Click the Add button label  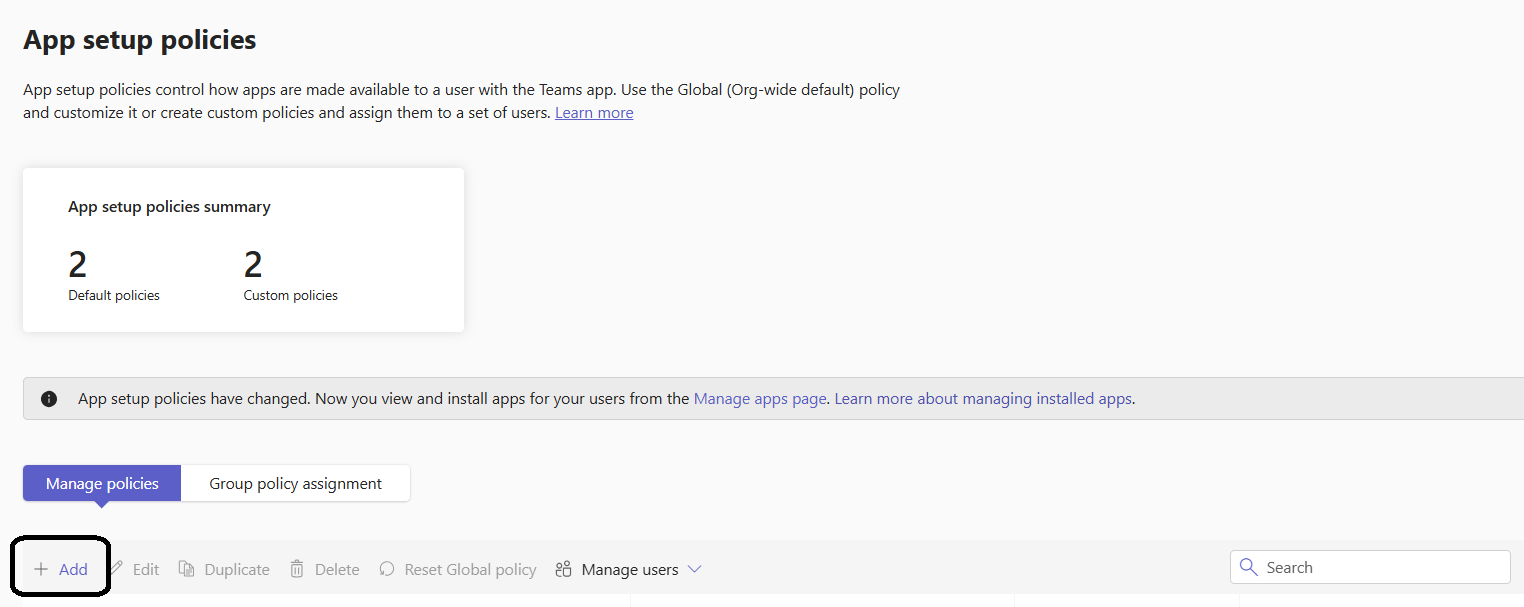73,569
